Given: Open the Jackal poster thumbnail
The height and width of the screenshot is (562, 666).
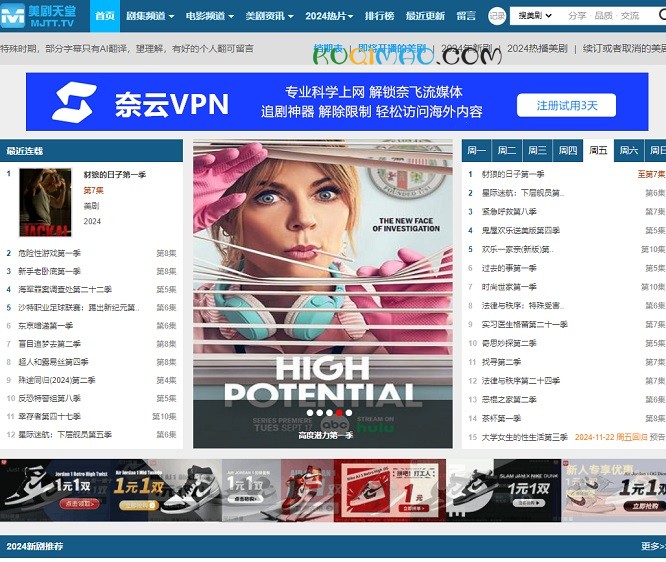Looking at the screenshot, I should tap(45, 202).
